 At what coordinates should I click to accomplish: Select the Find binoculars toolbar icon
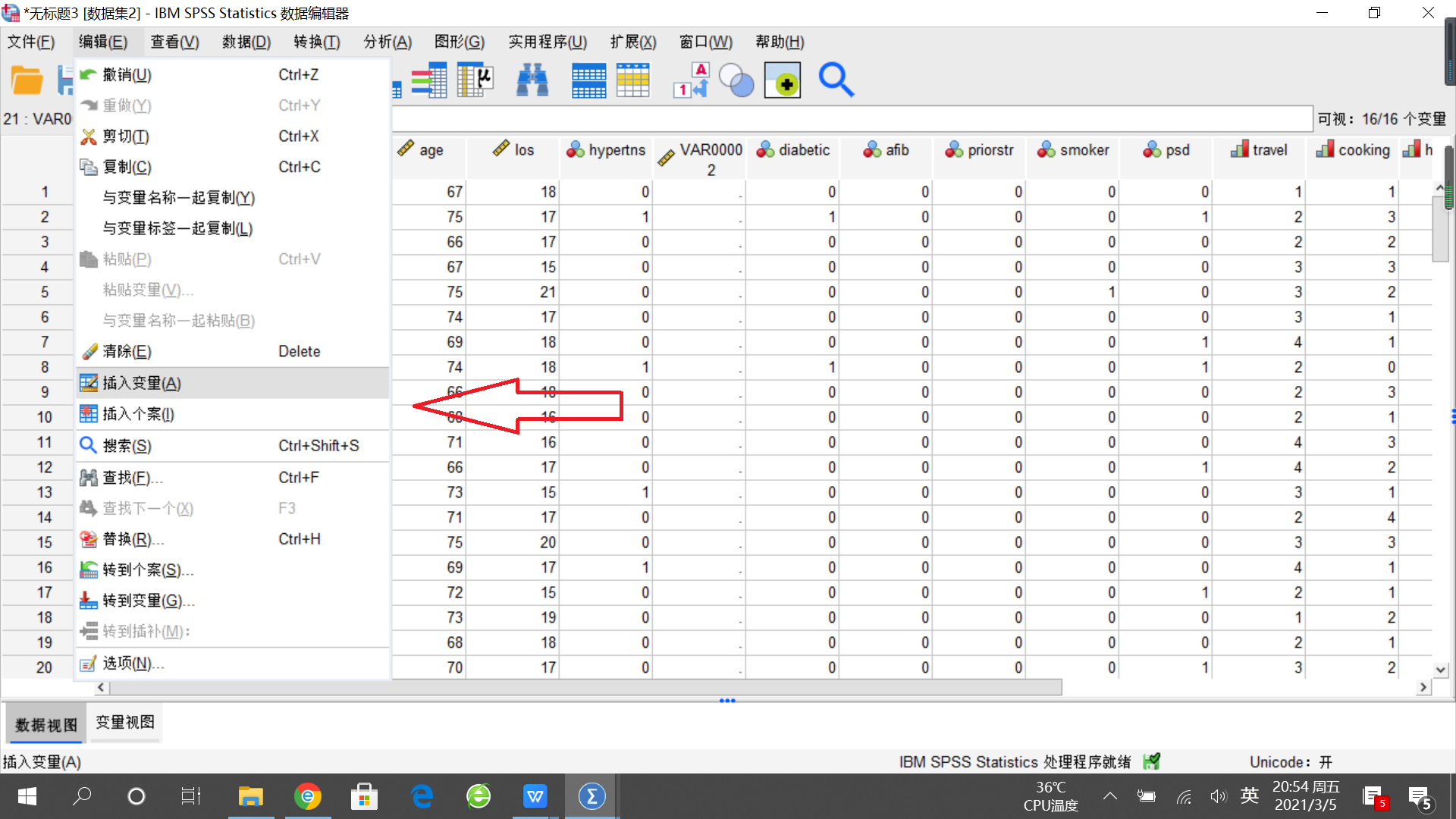532,80
